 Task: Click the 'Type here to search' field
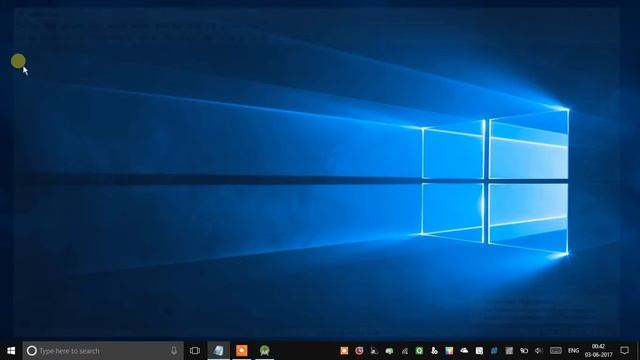[x=103, y=351]
